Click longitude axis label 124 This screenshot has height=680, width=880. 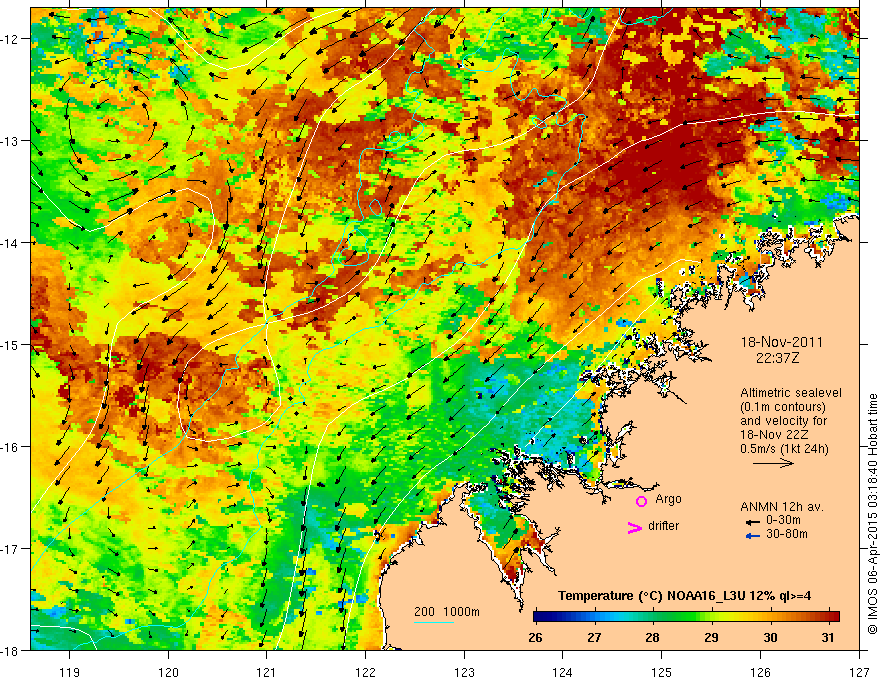(563, 672)
